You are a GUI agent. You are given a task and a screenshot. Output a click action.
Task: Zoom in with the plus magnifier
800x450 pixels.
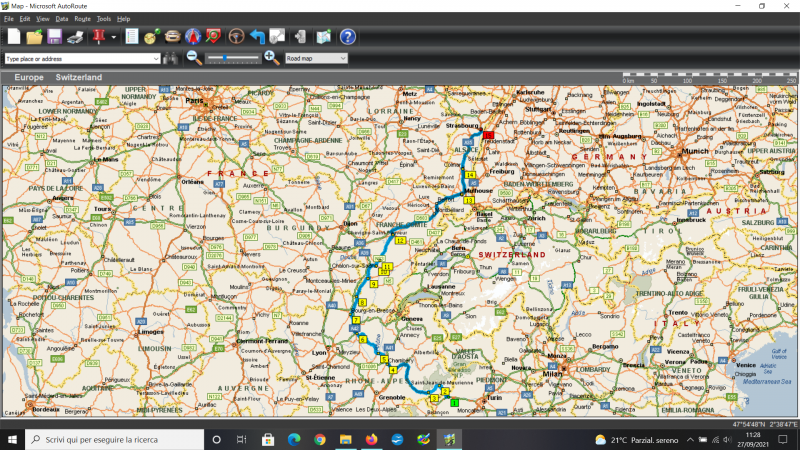(271, 58)
